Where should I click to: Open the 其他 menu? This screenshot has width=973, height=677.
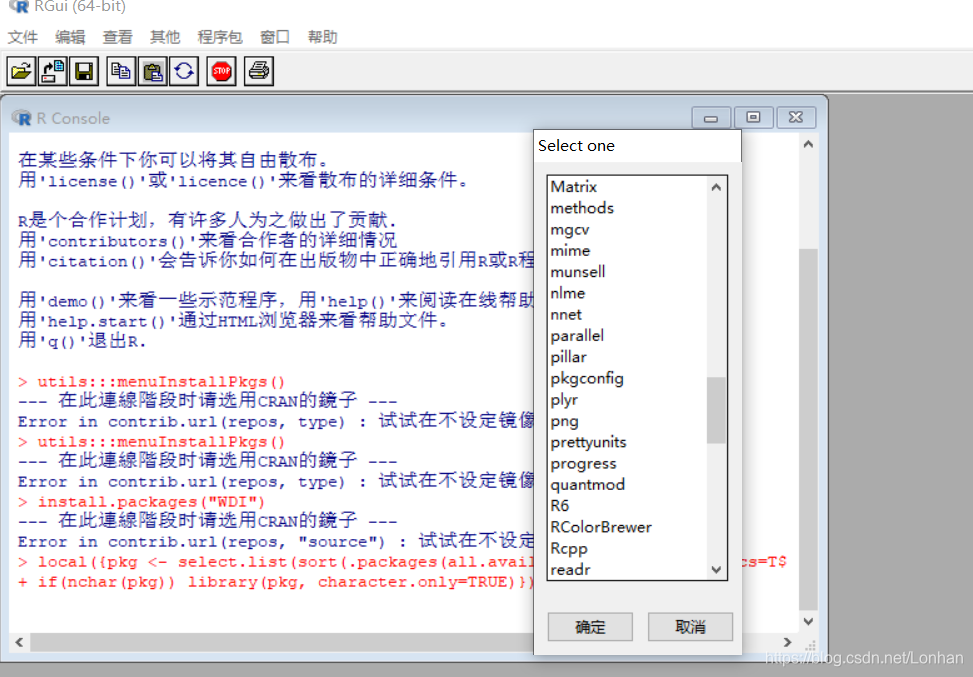[165, 37]
